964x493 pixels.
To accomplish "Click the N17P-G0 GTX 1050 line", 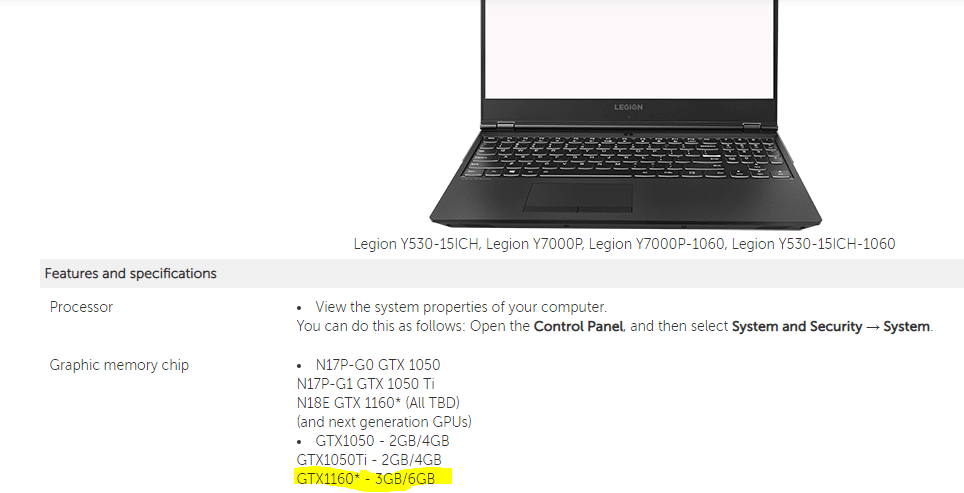I will pyautogui.click(x=377, y=365).
